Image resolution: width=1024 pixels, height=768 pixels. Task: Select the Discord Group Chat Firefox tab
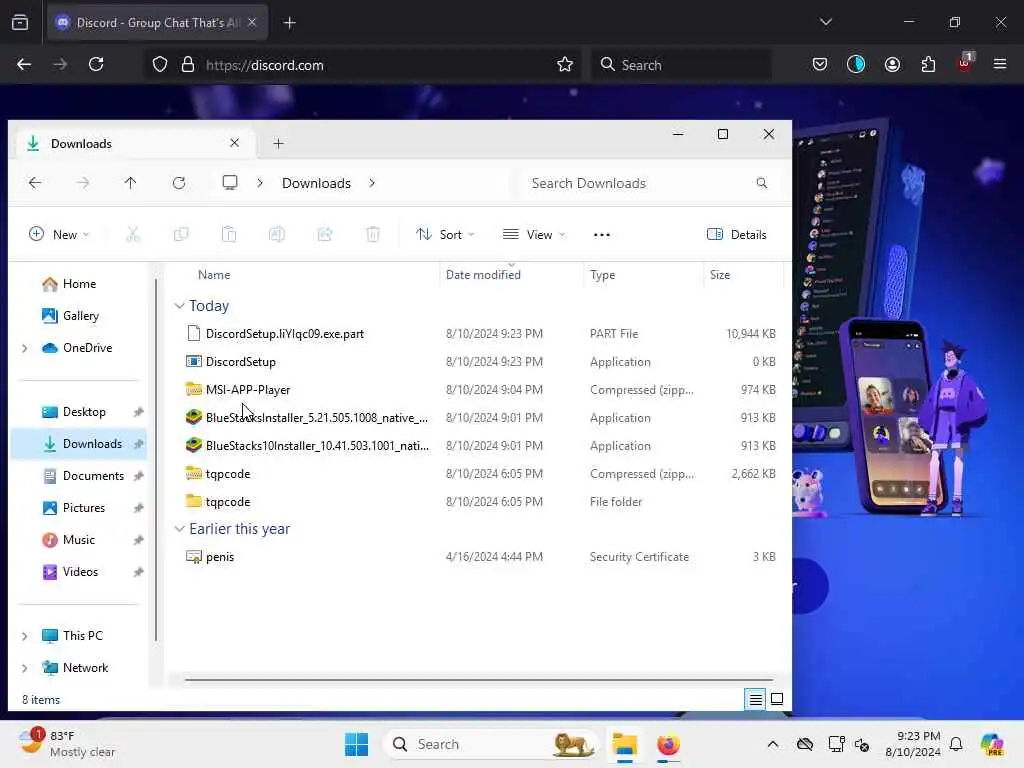(x=157, y=23)
